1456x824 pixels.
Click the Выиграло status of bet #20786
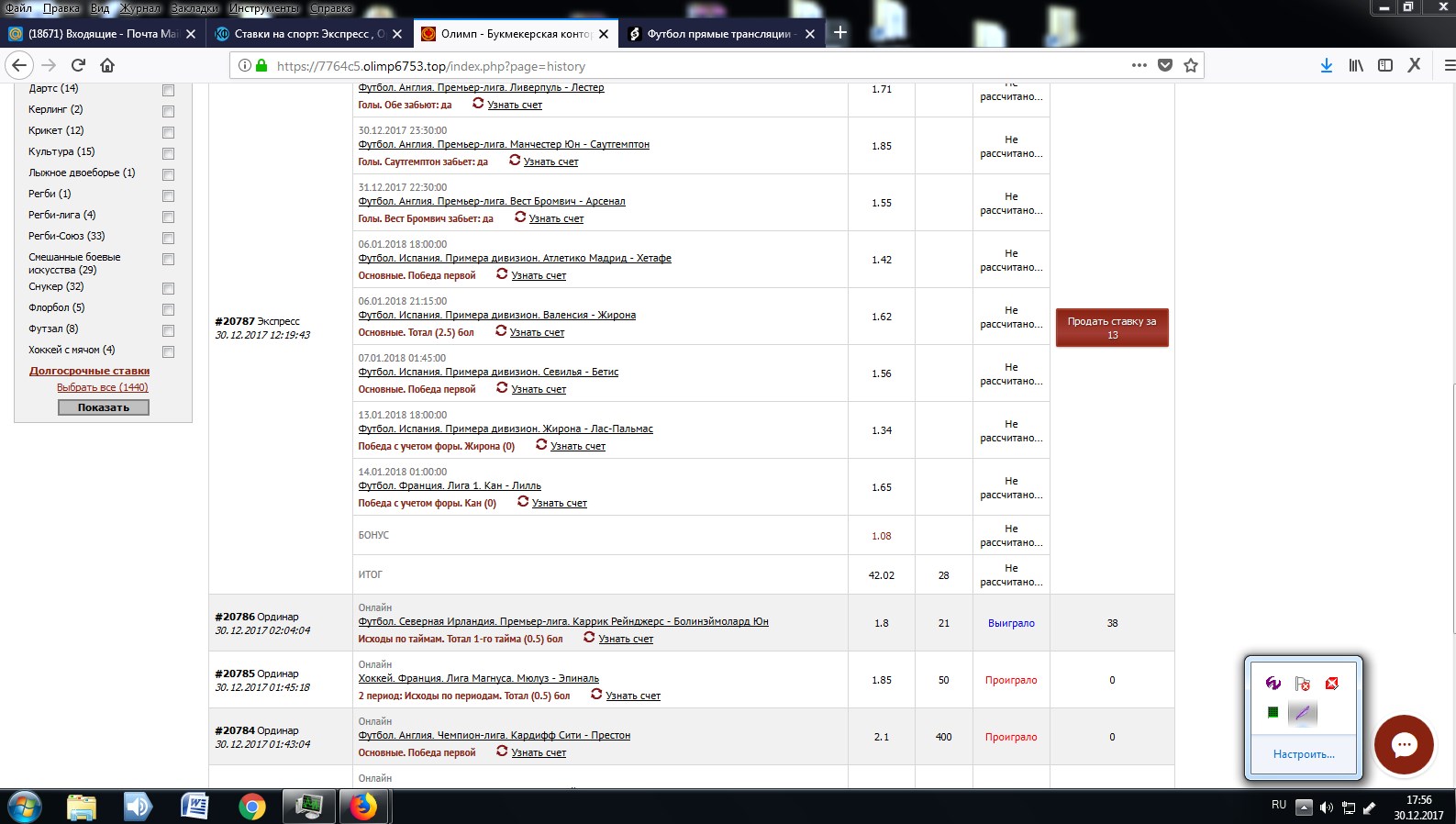coord(1011,623)
